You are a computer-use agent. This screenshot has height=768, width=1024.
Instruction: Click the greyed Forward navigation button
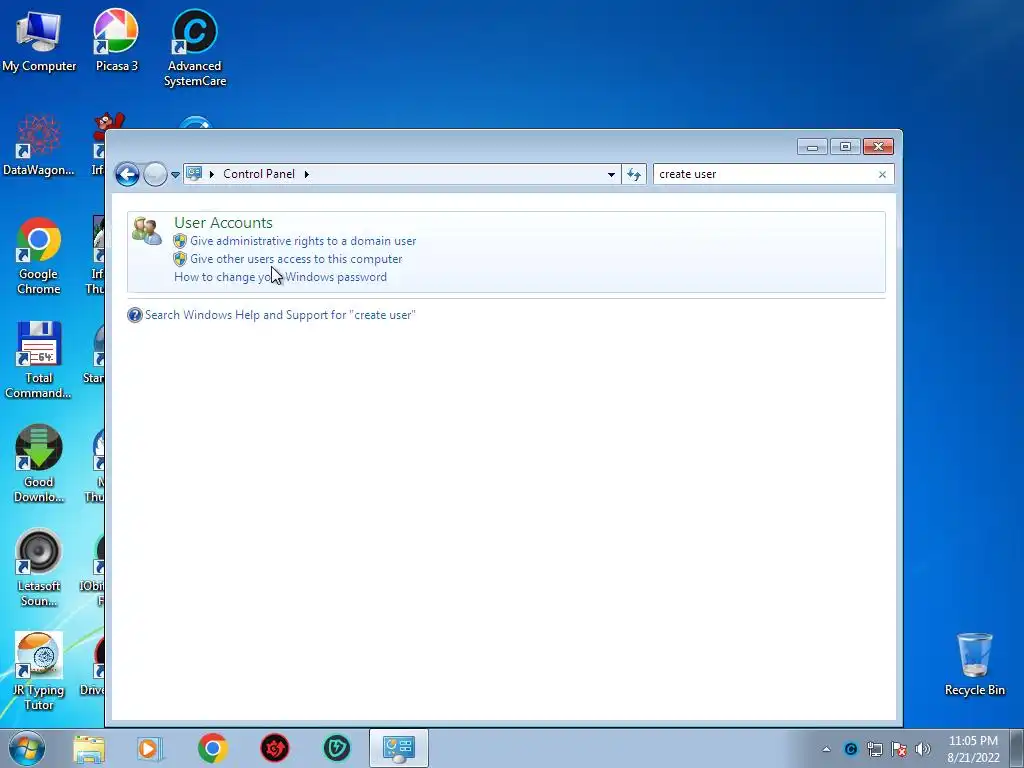155,174
